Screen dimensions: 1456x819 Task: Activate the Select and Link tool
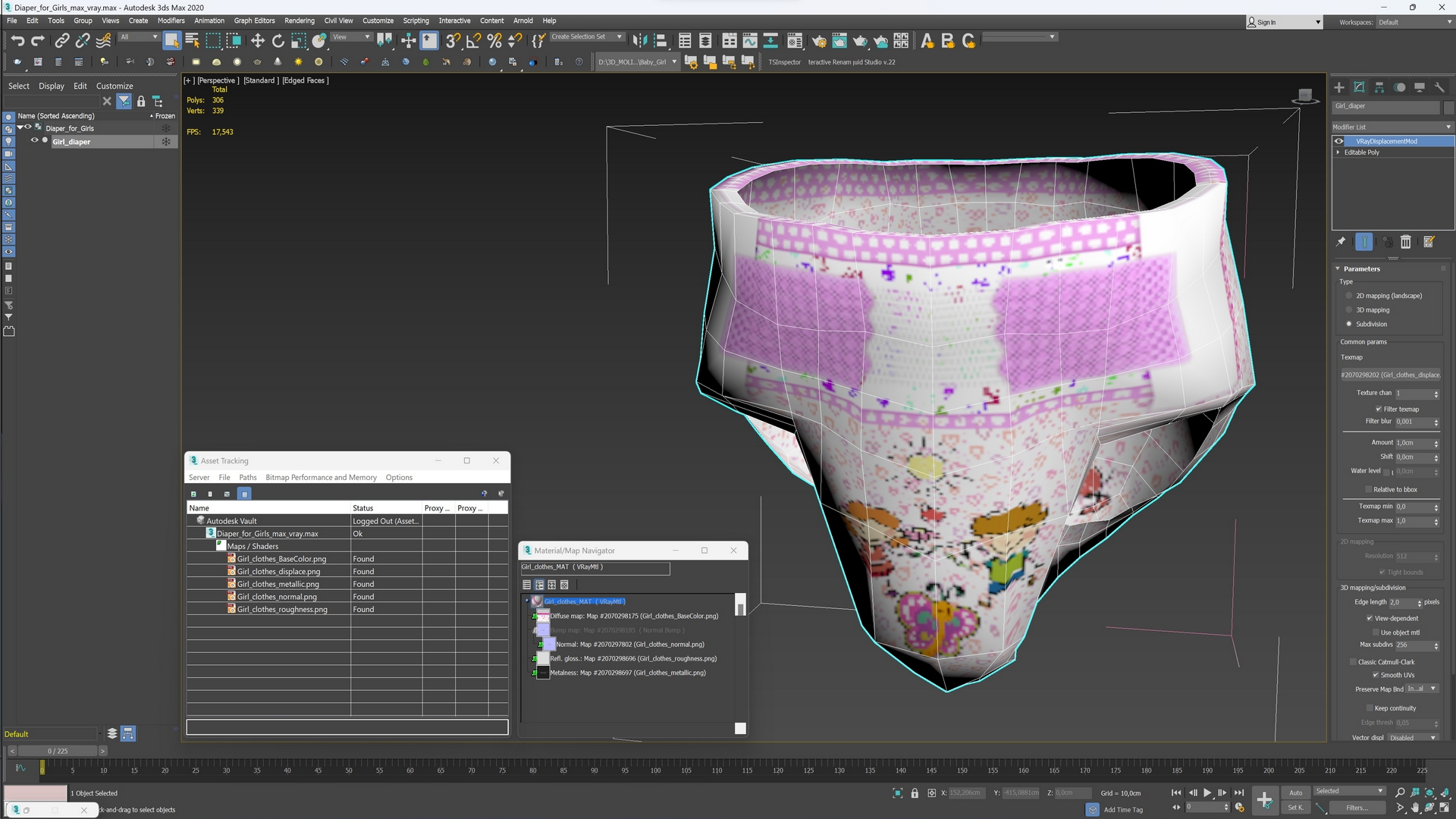[x=62, y=40]
